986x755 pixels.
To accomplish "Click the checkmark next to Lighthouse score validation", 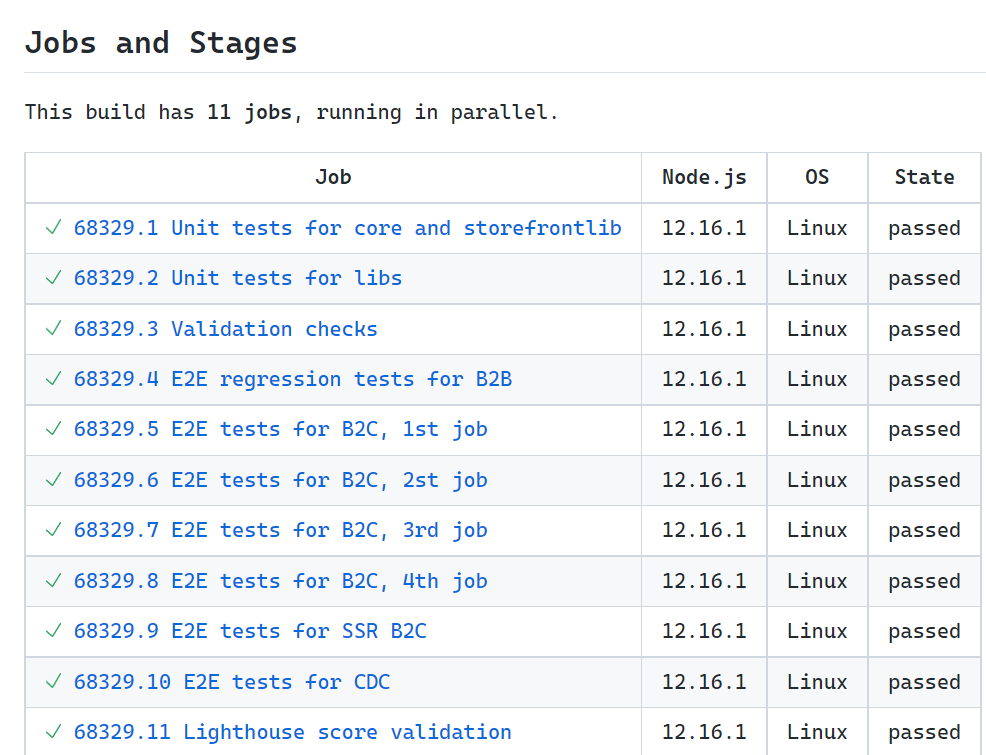I will (x=54, y=732).
